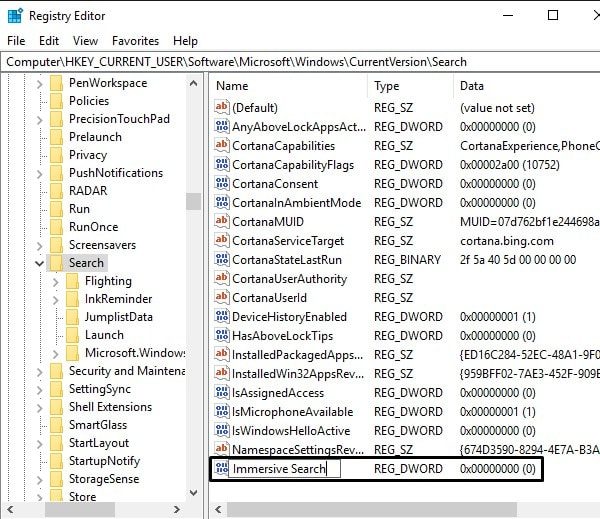Image resolution: width=600 pixels, height=519 pixels.
Task: Expand the SettingSync key
Action: click(x=39, y=389)
